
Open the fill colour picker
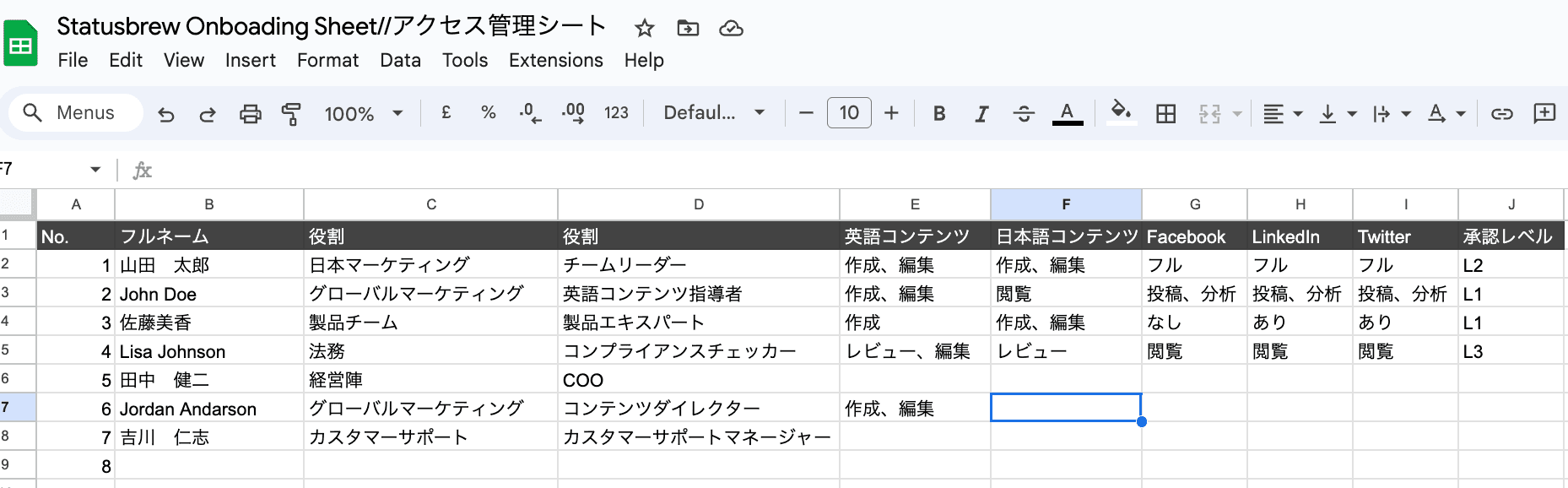coord(1121,112)
